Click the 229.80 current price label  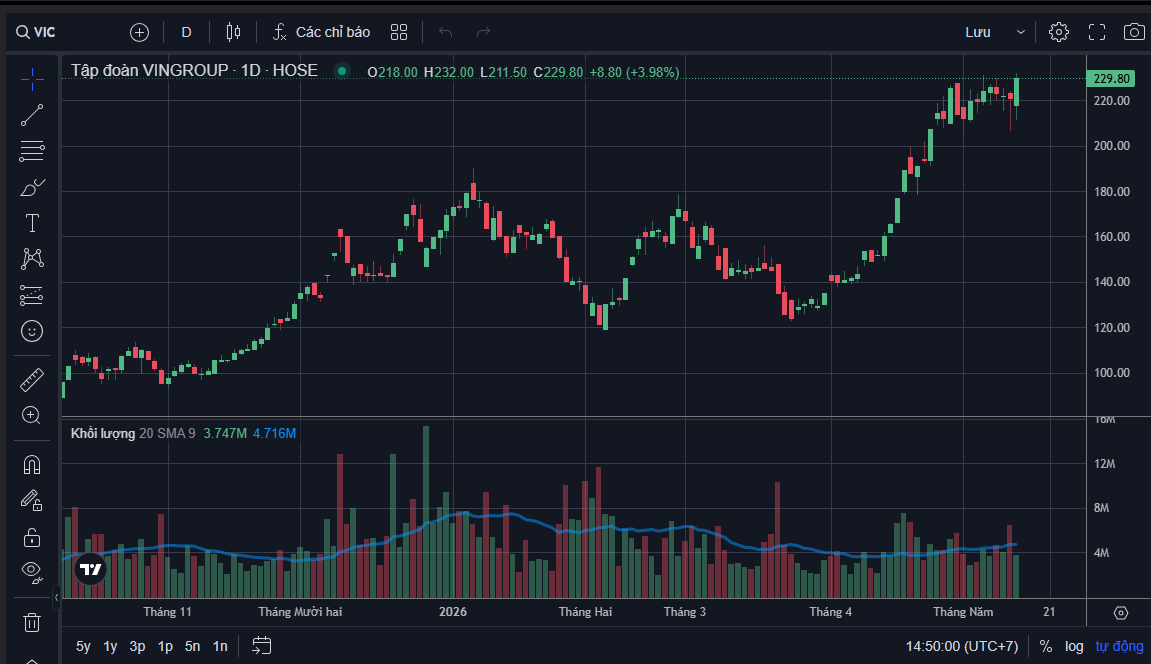[1111, 79]
